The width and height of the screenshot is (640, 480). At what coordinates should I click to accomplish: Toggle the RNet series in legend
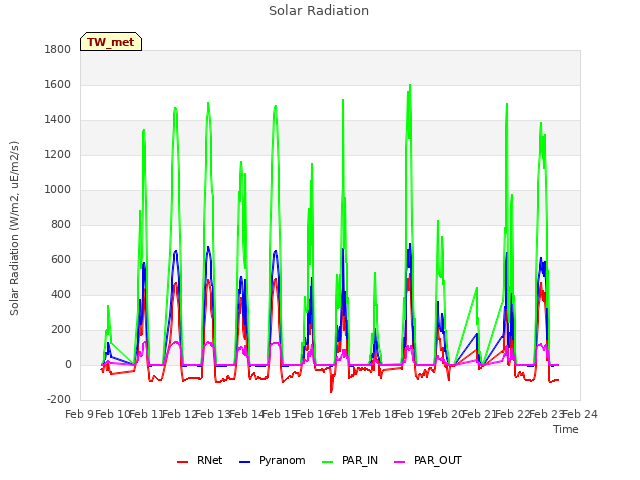click(x=199, y=460)
